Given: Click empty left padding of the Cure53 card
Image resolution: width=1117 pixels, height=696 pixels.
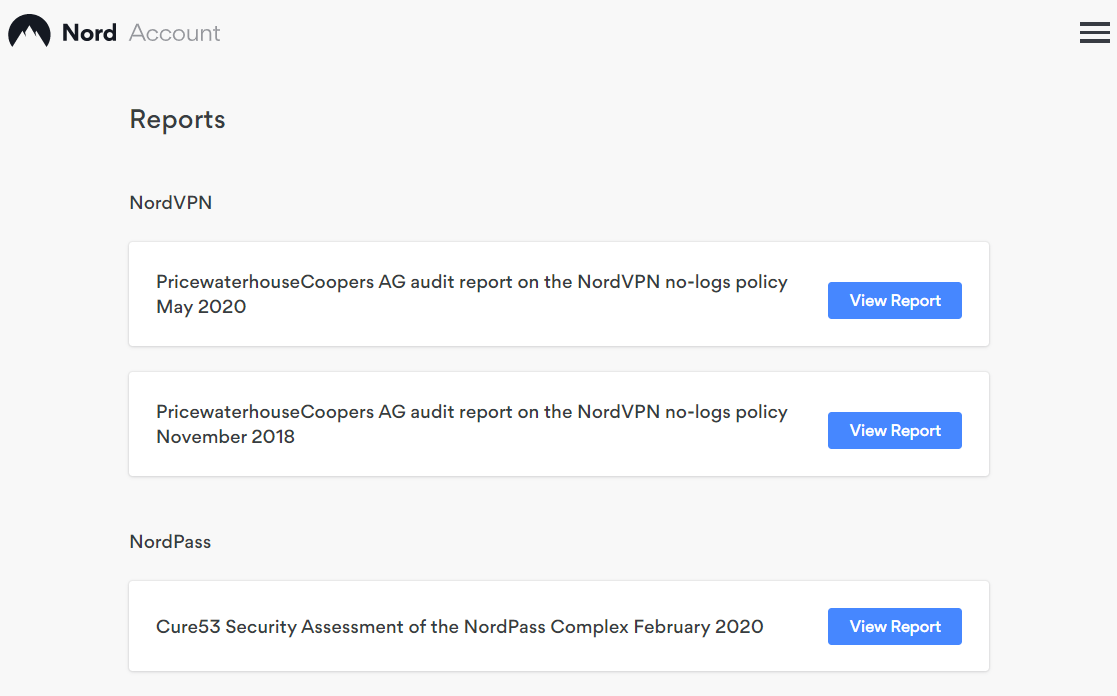Looking at the screenshot, I should (x=142, y=627).
